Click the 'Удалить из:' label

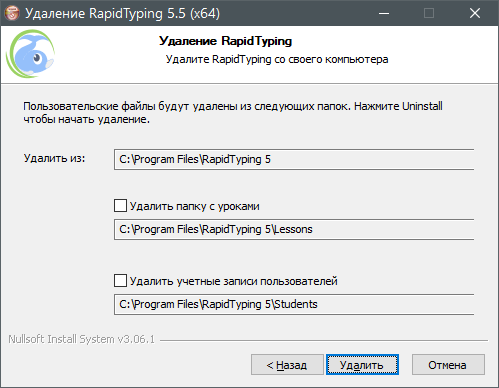(x=54, y=158)
